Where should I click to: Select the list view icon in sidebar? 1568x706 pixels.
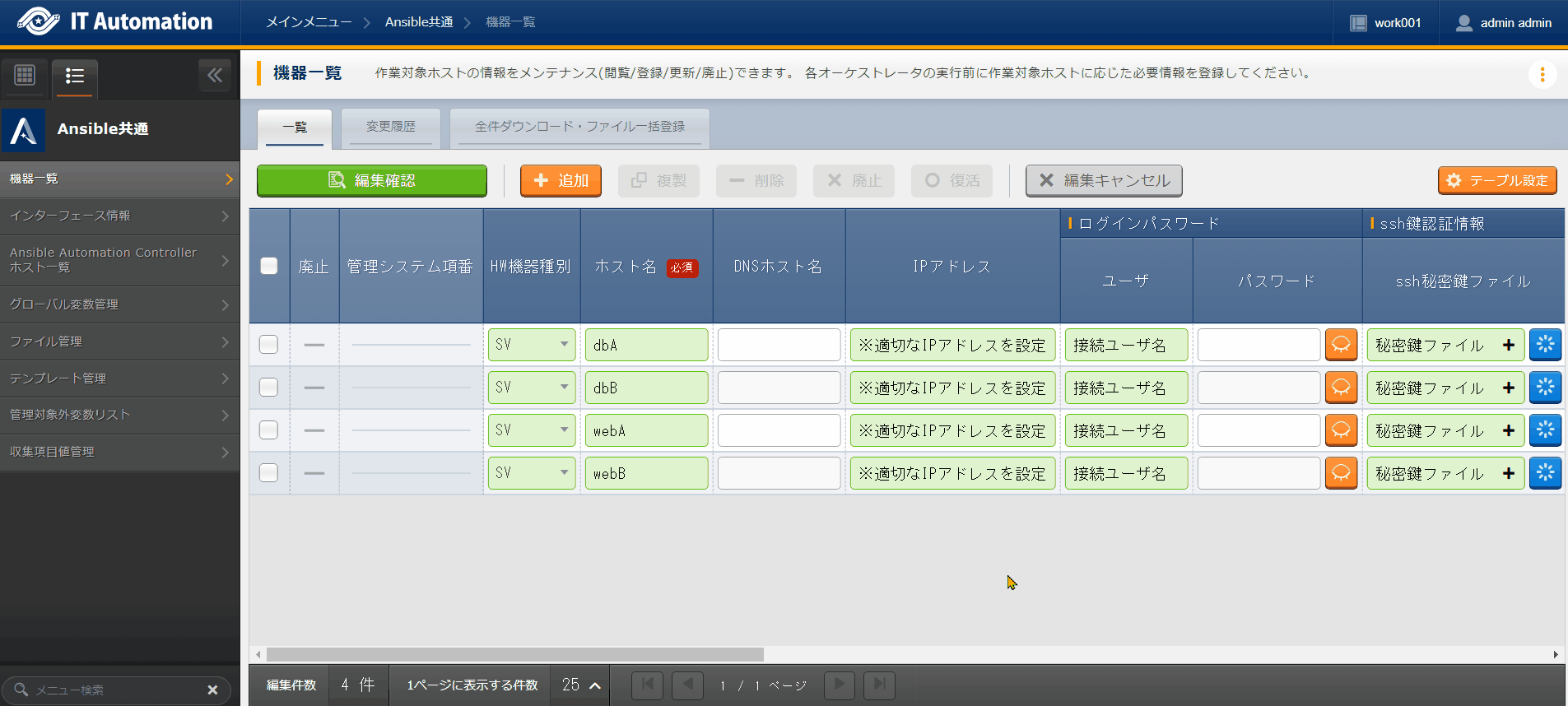coord(75,77)
